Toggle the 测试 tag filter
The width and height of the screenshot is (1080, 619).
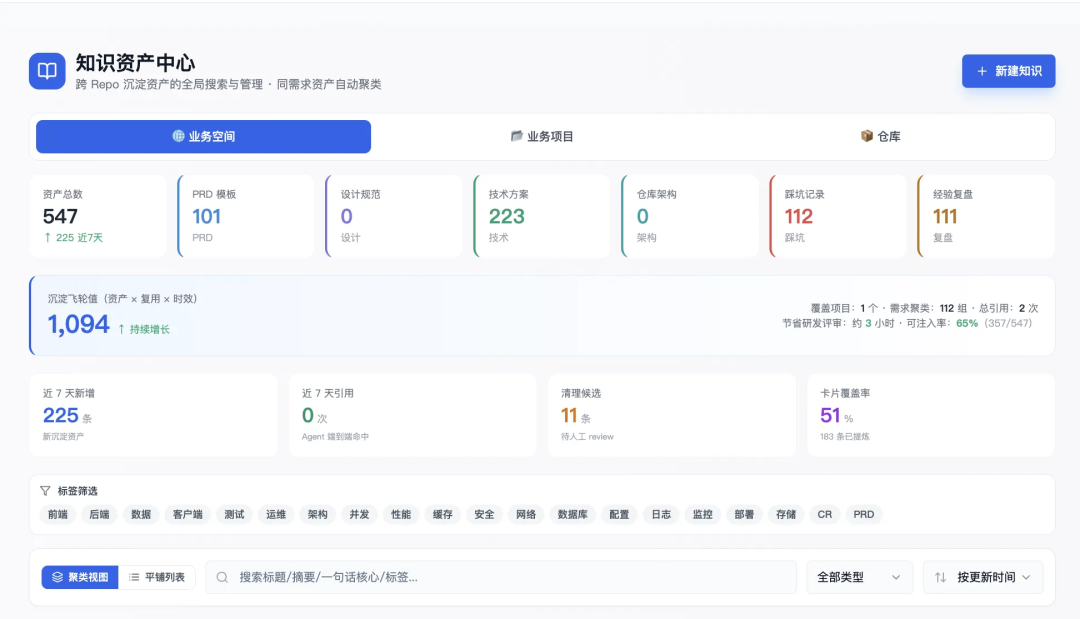[x=234, y=514]
